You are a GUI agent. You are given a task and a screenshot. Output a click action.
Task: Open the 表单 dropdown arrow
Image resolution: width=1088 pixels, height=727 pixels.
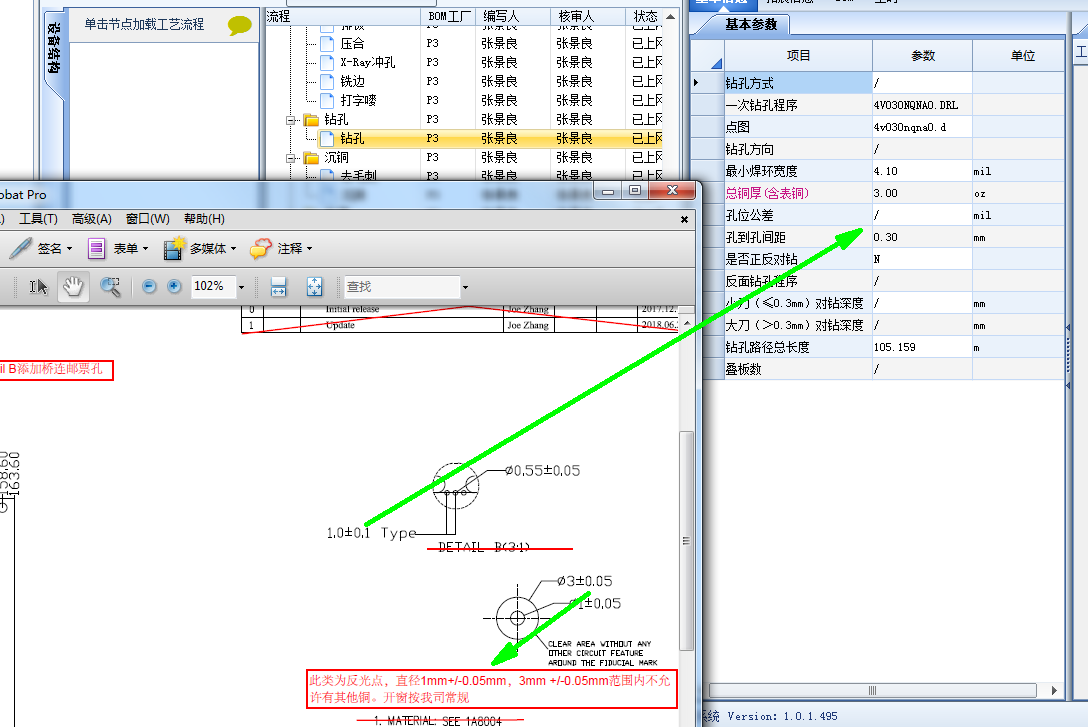click(x=145, y=248)
